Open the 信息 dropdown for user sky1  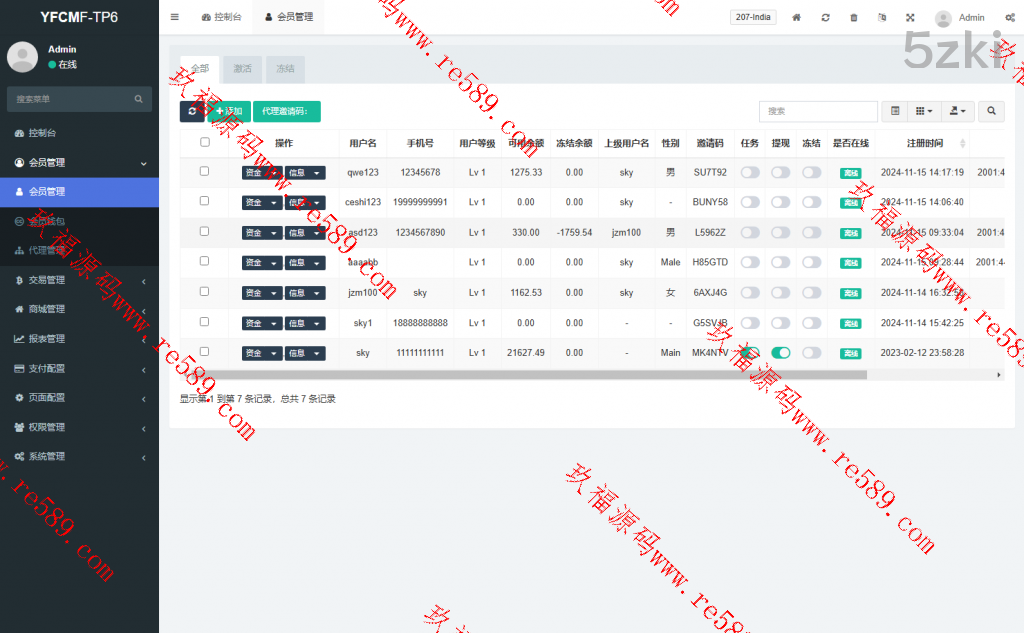tap(305, 323)
